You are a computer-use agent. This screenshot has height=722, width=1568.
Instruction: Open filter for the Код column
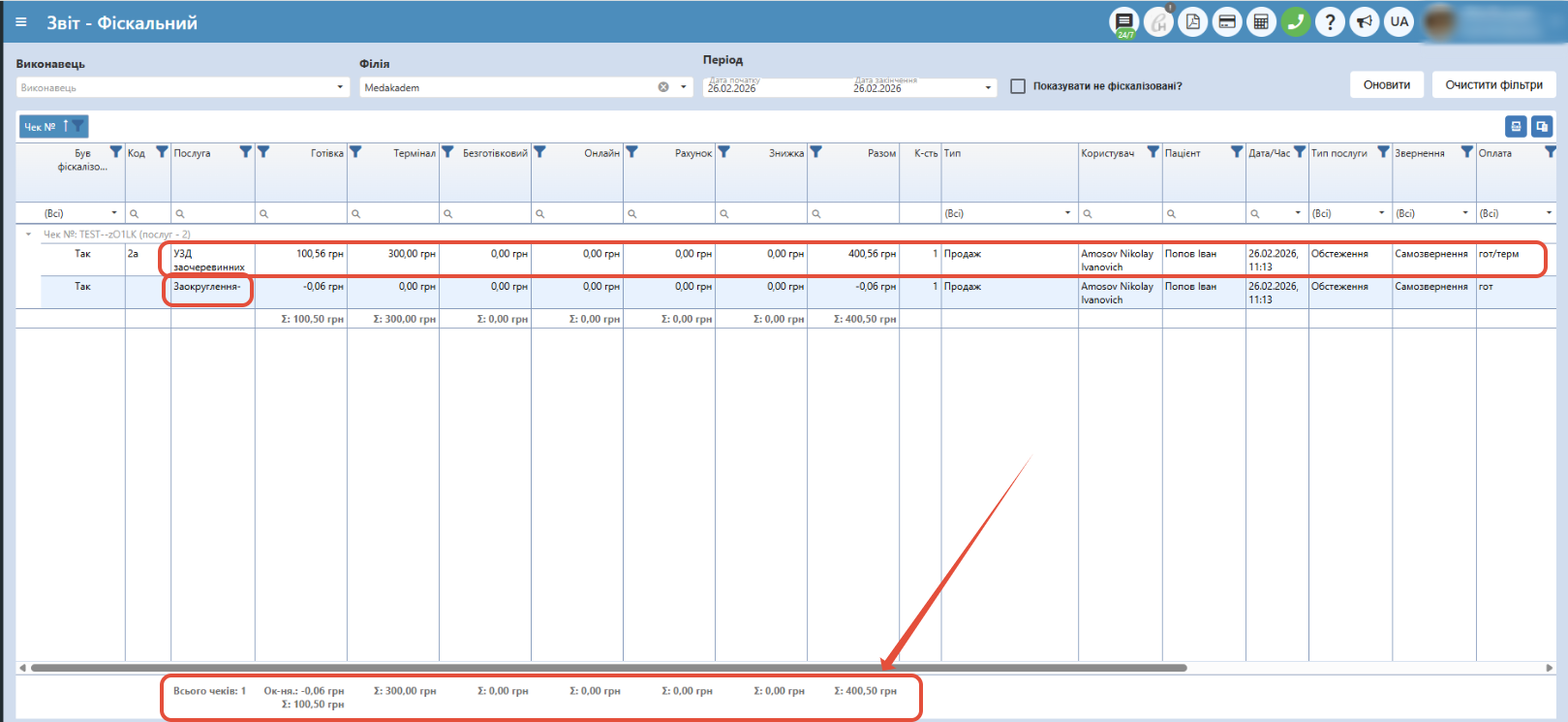pos(162,152)
